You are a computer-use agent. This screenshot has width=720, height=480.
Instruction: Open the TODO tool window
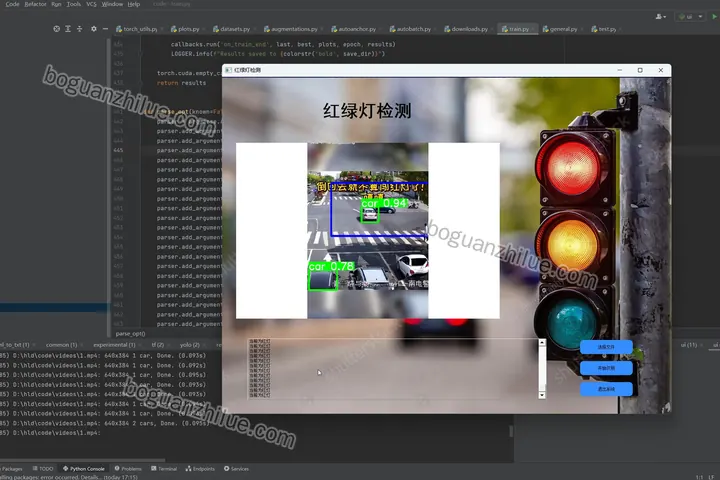(x=43, y=469)
